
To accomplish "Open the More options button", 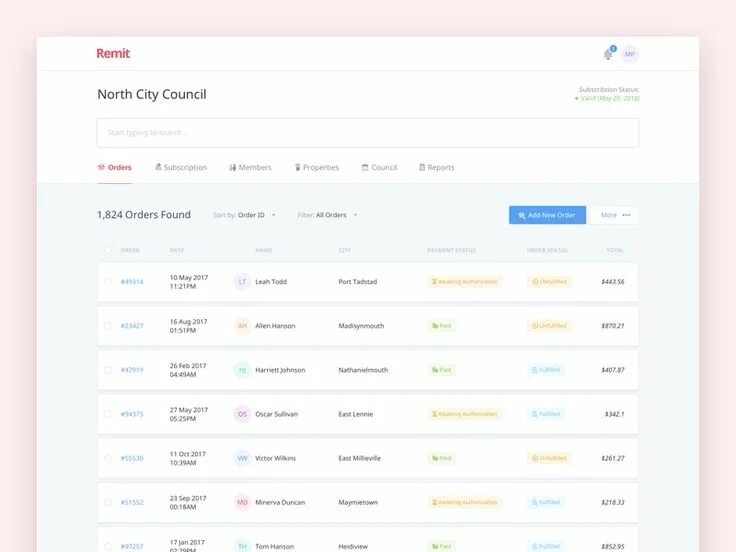I will click(x=615, y=215).
